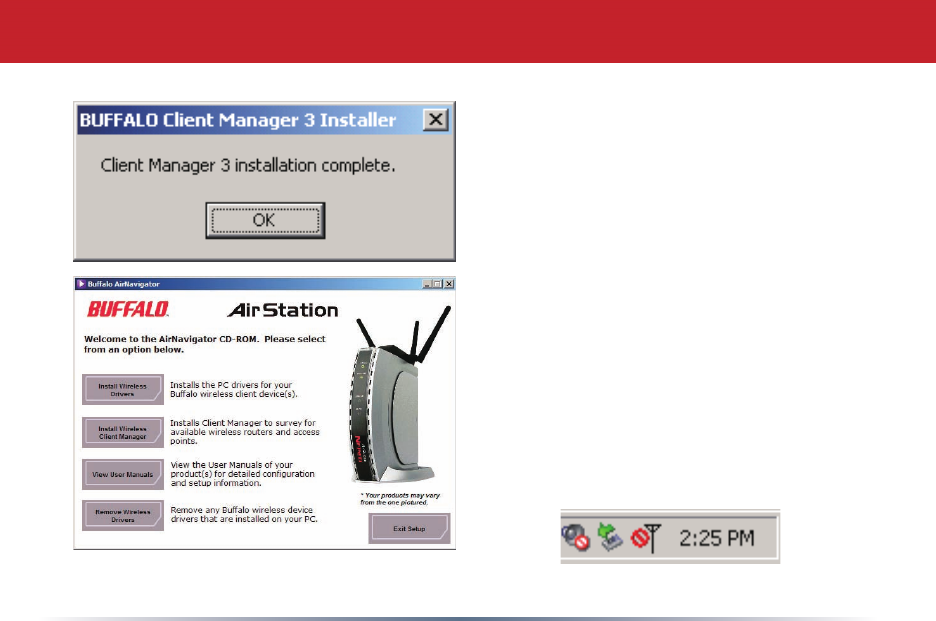Maximize the Buffalo AirNavigator window
936x621 pixels.
coord(438,284)
